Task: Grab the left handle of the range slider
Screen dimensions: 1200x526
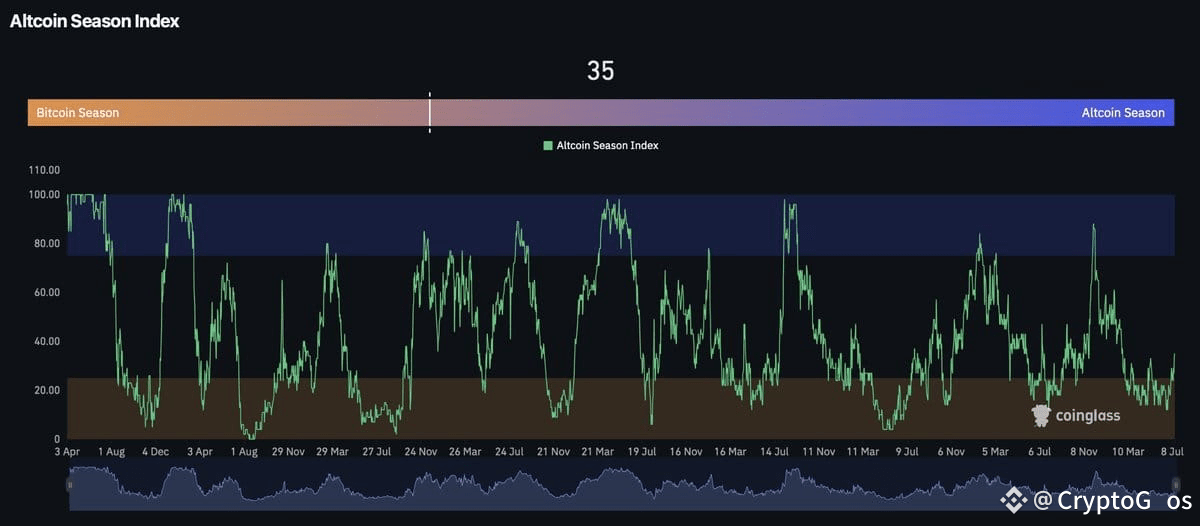Action: [x=70, y=484]
